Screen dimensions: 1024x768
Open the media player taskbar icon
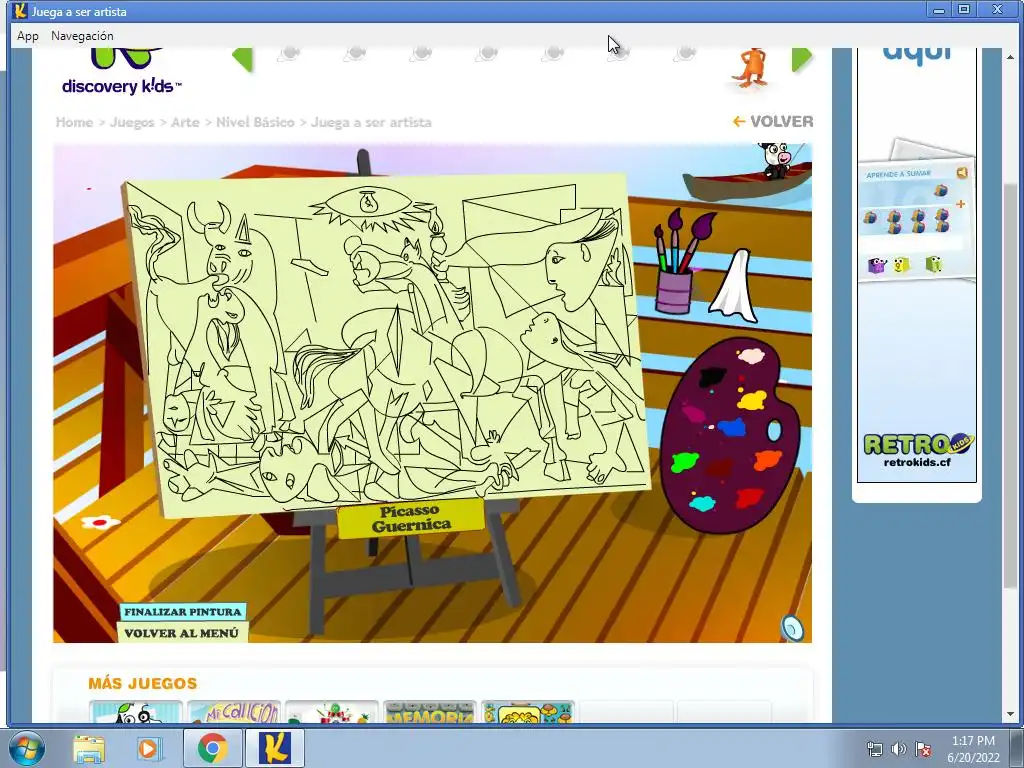pyautogui.click(x=149, y=748)
